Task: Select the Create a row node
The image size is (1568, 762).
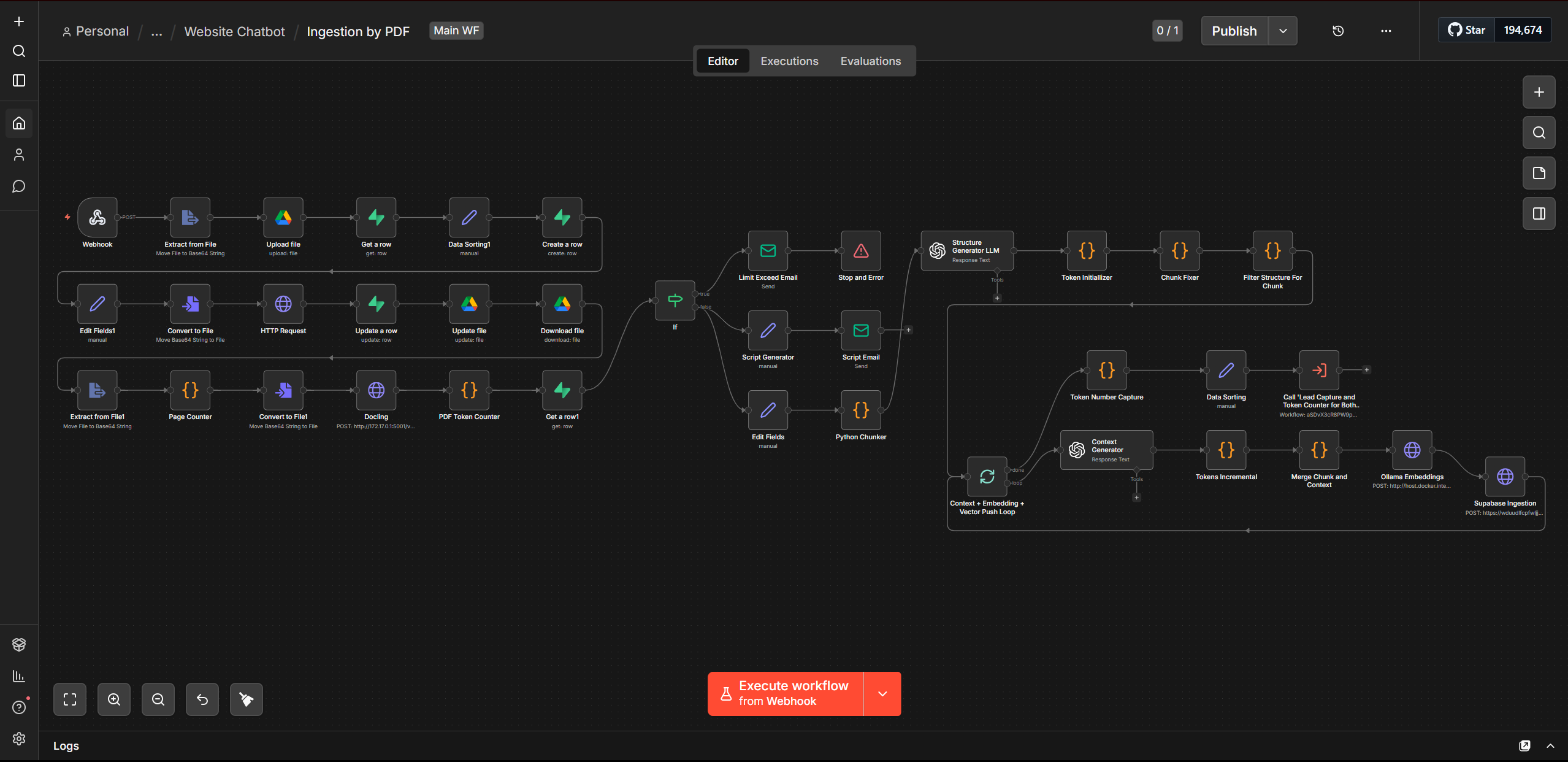Action: (562, 217)
